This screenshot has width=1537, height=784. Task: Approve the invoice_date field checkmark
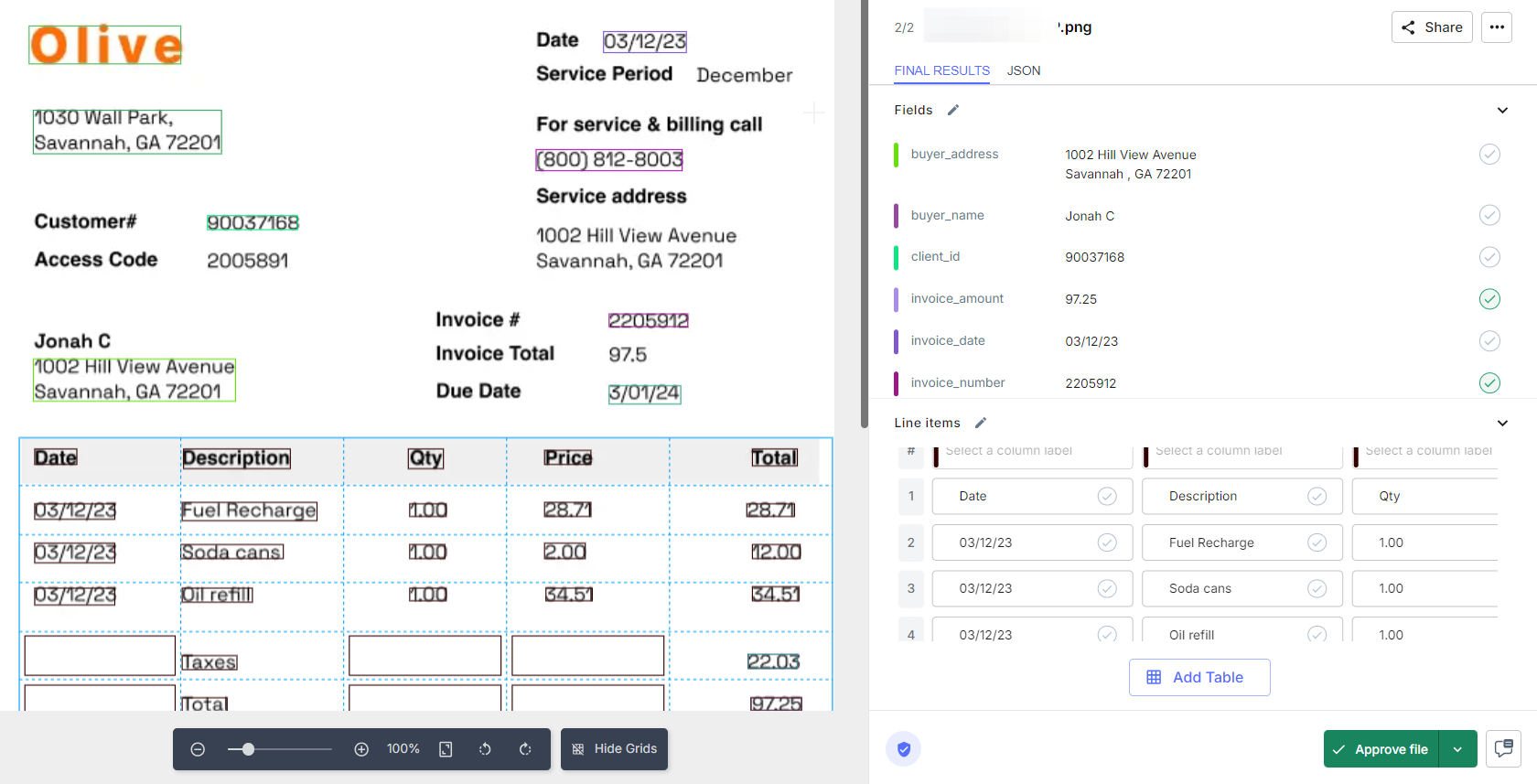click(1489, 340)
